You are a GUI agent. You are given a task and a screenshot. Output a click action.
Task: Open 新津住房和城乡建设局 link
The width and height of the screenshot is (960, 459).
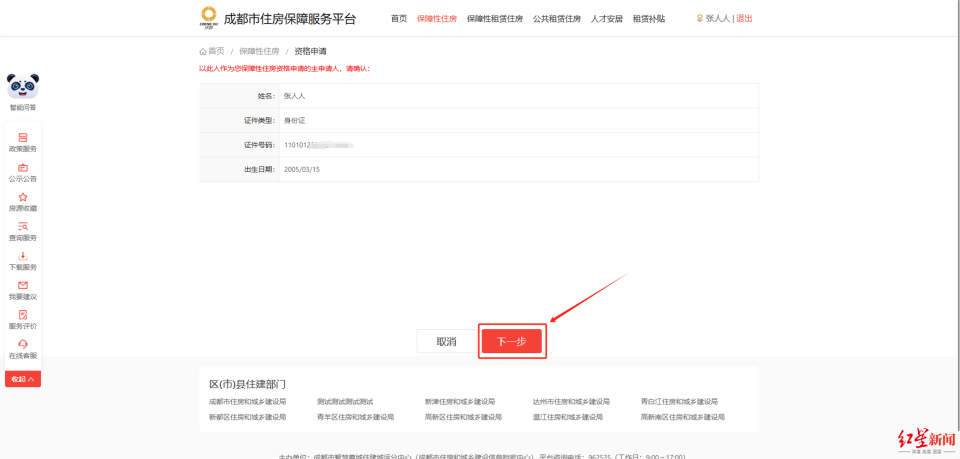[460, 402]
